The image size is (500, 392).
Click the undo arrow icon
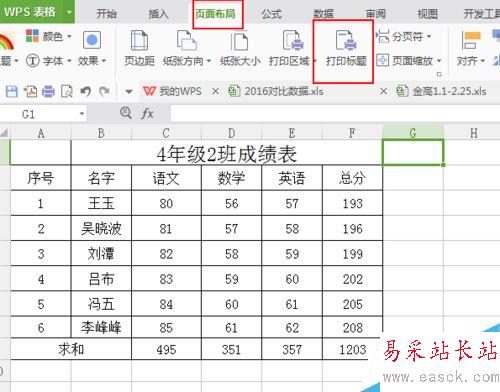tap(86, 91)
